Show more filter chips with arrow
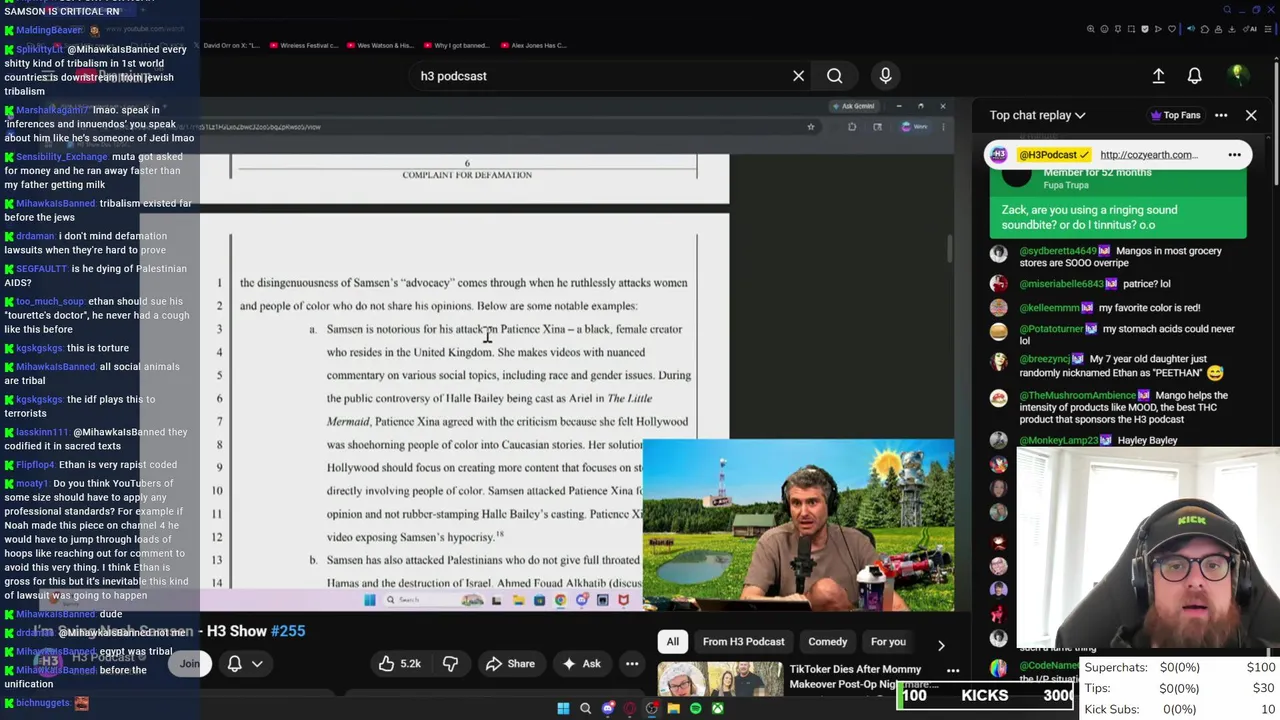This screenshot has width=1280, height=720. [x=940, y=645]
